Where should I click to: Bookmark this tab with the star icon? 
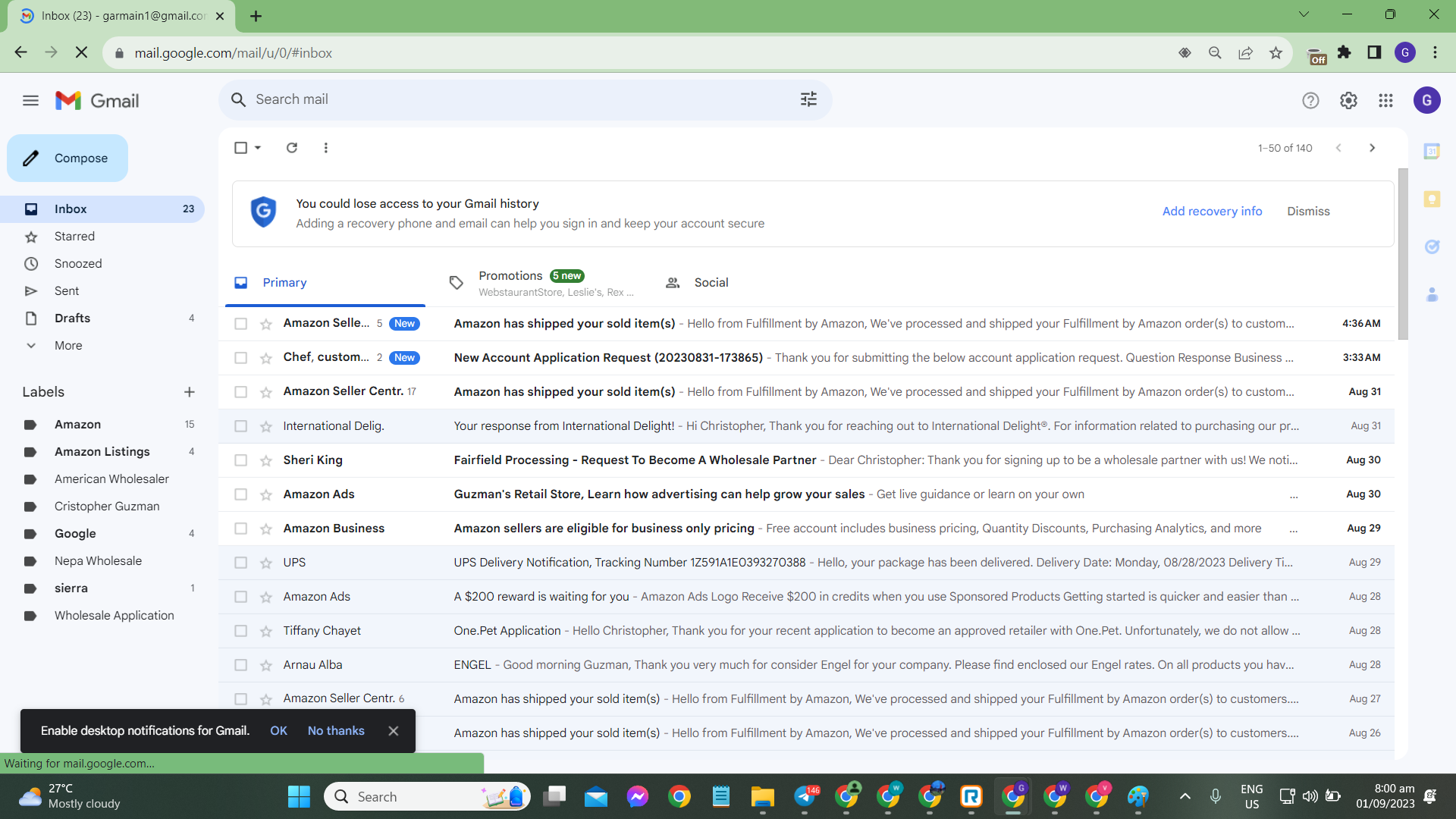(x=1276, y=52)
